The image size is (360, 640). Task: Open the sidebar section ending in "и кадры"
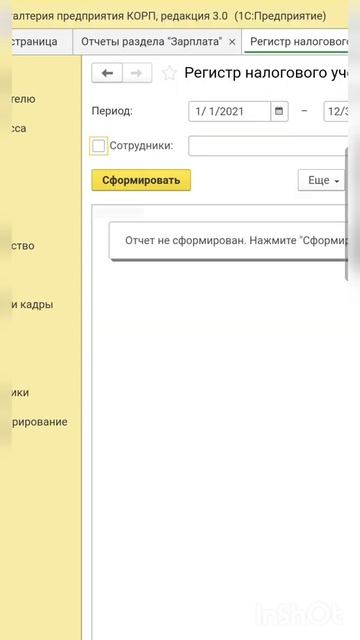click(32, 304)
